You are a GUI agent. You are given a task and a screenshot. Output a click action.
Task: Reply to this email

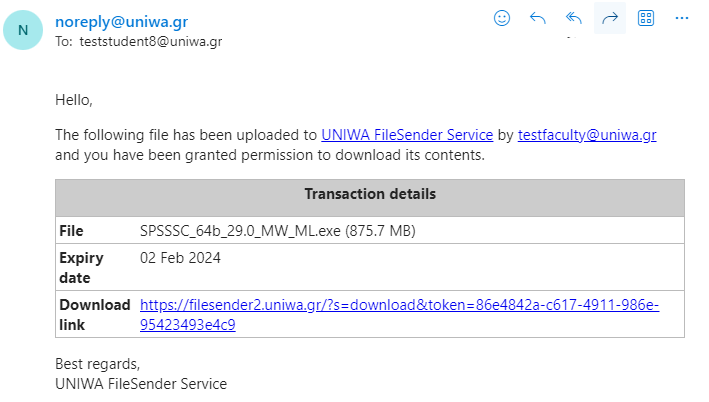click(538, 19)
